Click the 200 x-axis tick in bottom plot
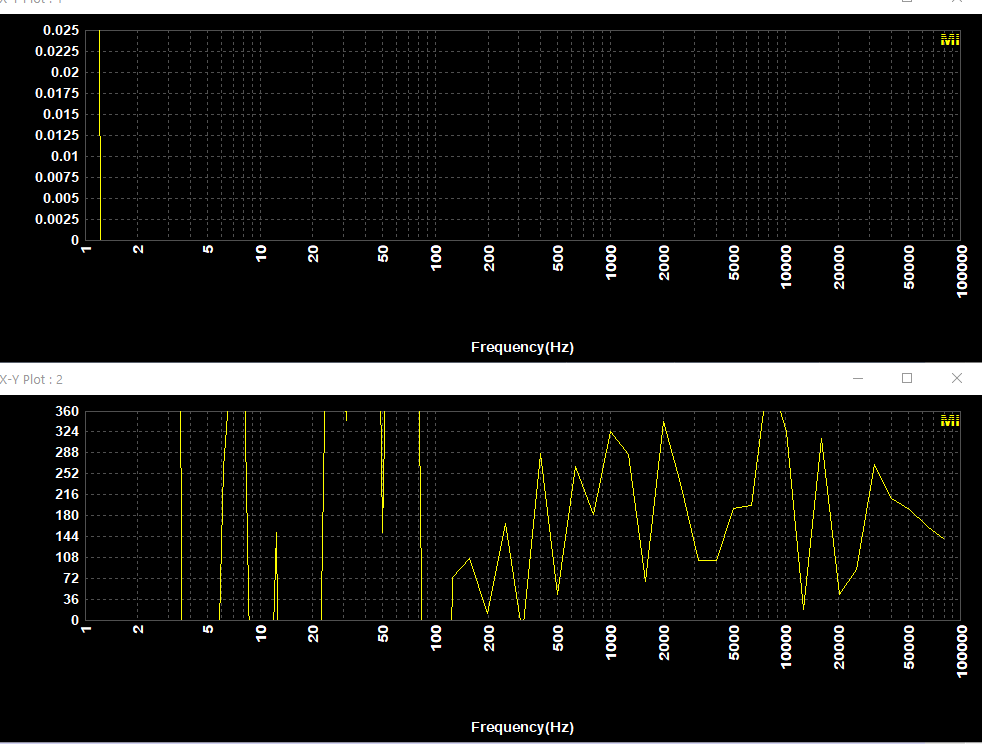982x744 pixels. 489,638
